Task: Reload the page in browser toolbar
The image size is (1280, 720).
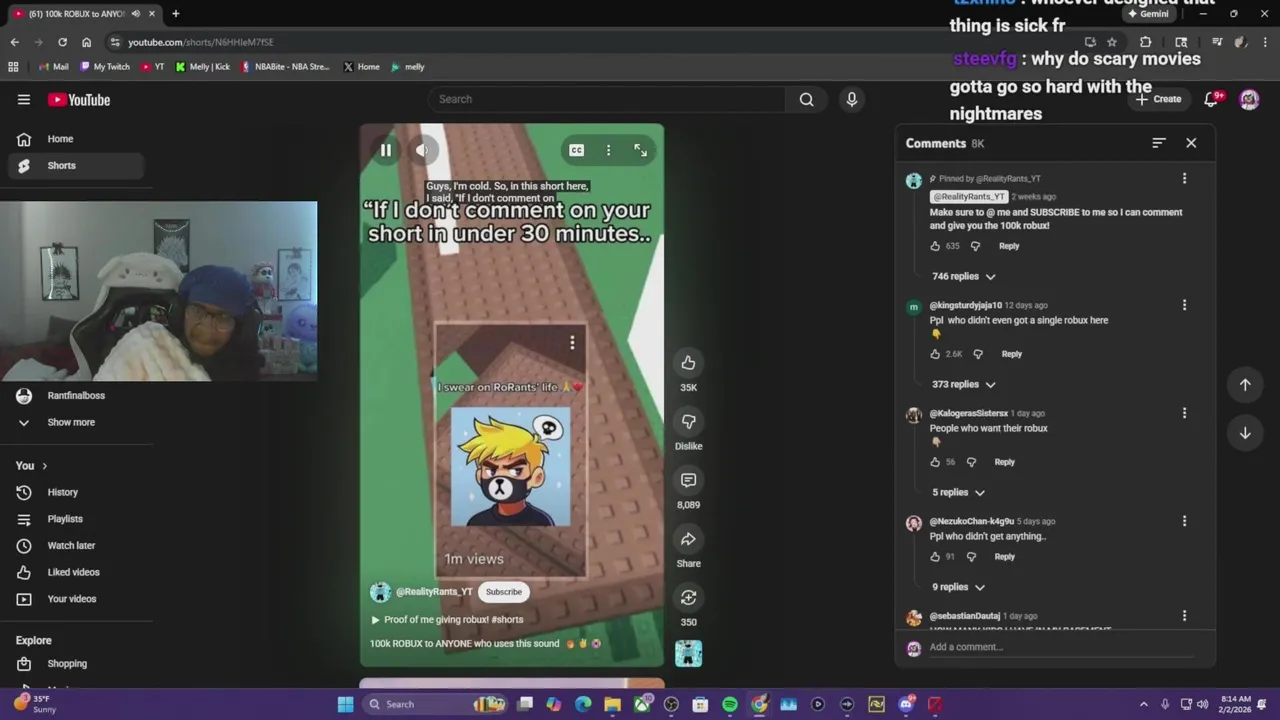Action: (62, 42)
